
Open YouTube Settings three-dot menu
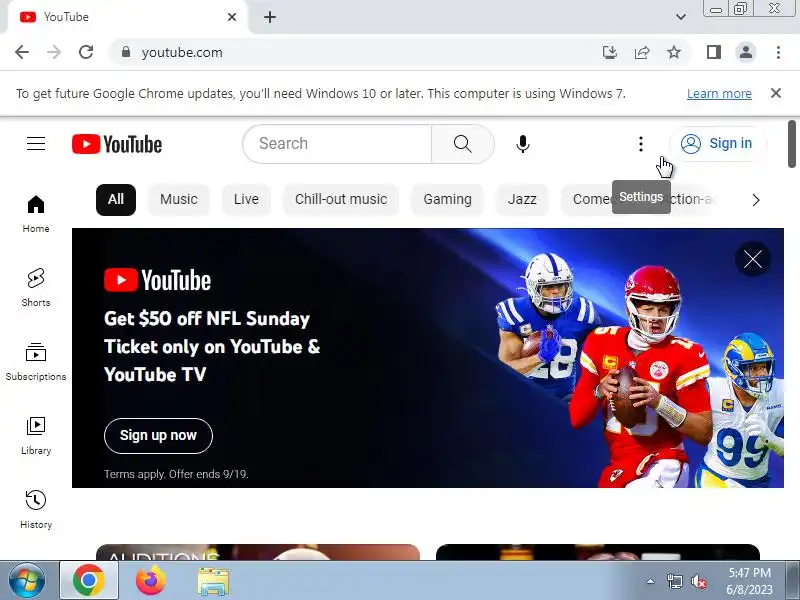pyautogui.click(x=641, y=144)
